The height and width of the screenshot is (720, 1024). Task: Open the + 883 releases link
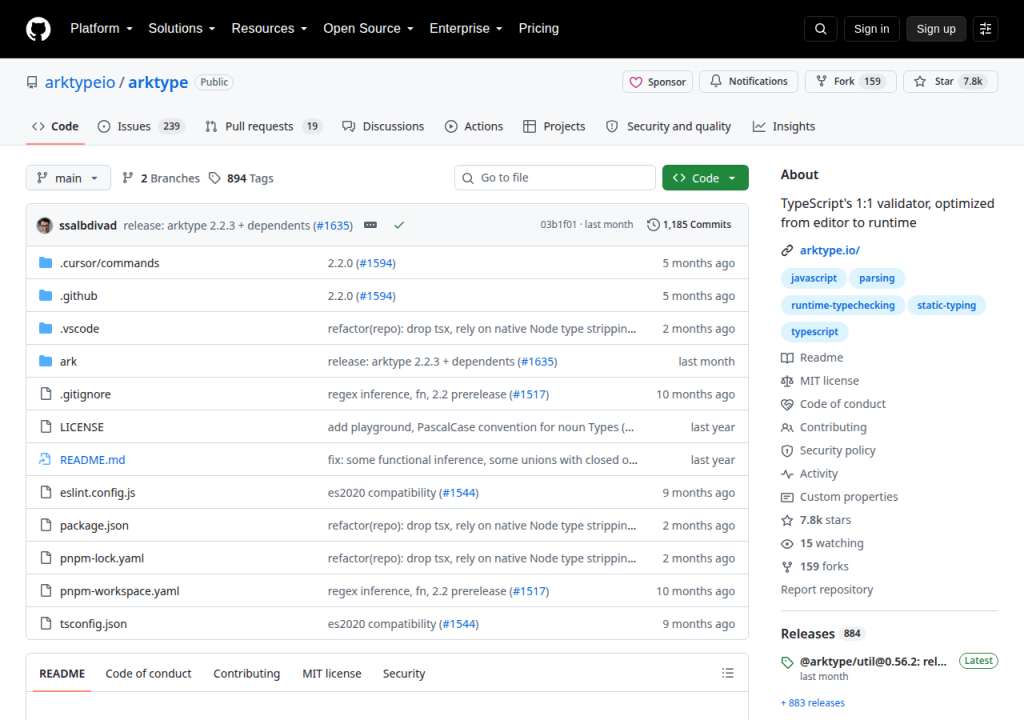812,703
